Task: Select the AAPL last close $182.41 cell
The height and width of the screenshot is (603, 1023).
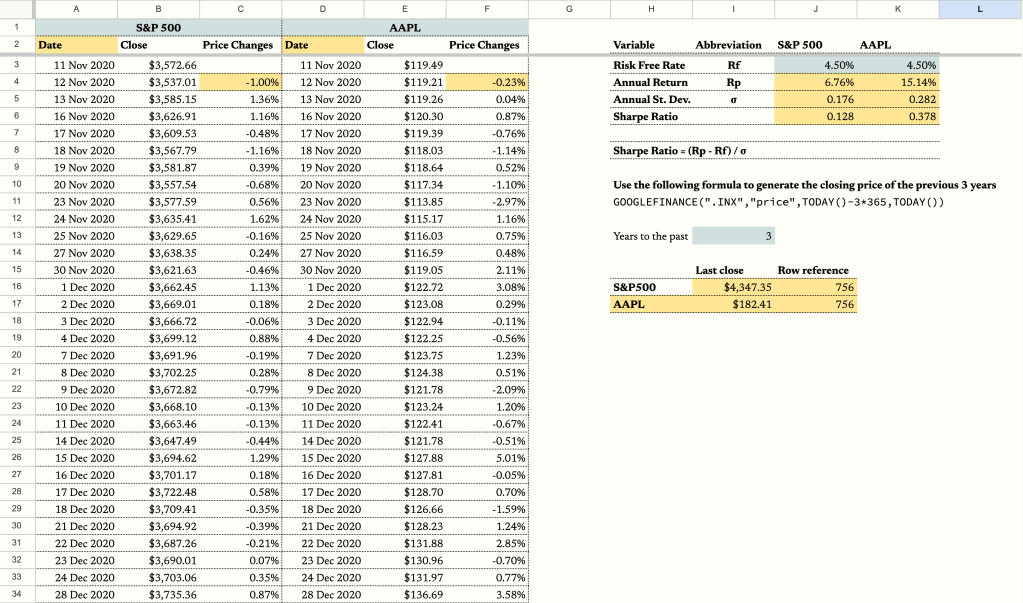Action: tap(733, 305)
